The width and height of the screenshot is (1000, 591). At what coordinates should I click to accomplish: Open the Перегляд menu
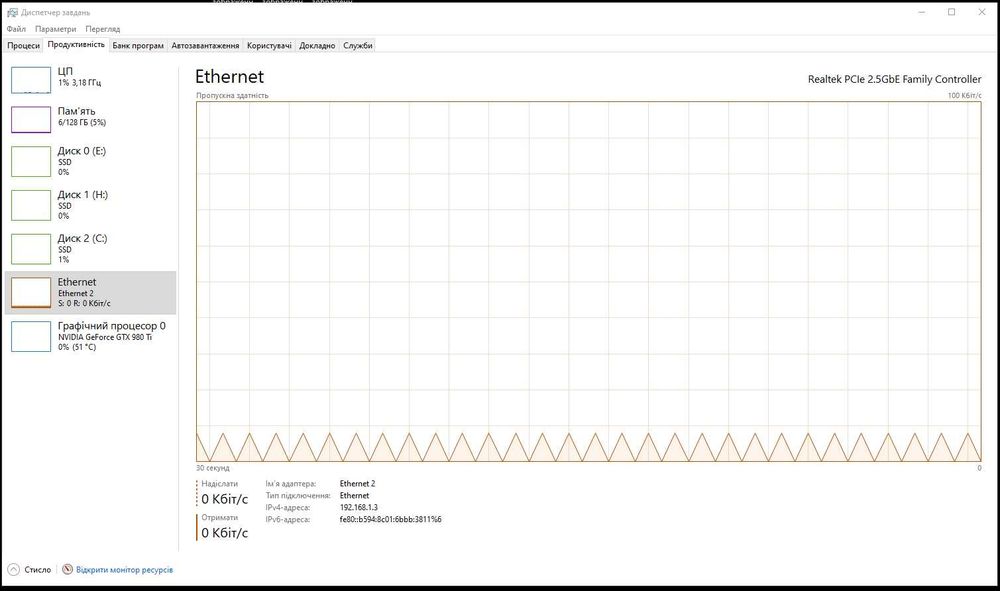click(x=103, y=29)
